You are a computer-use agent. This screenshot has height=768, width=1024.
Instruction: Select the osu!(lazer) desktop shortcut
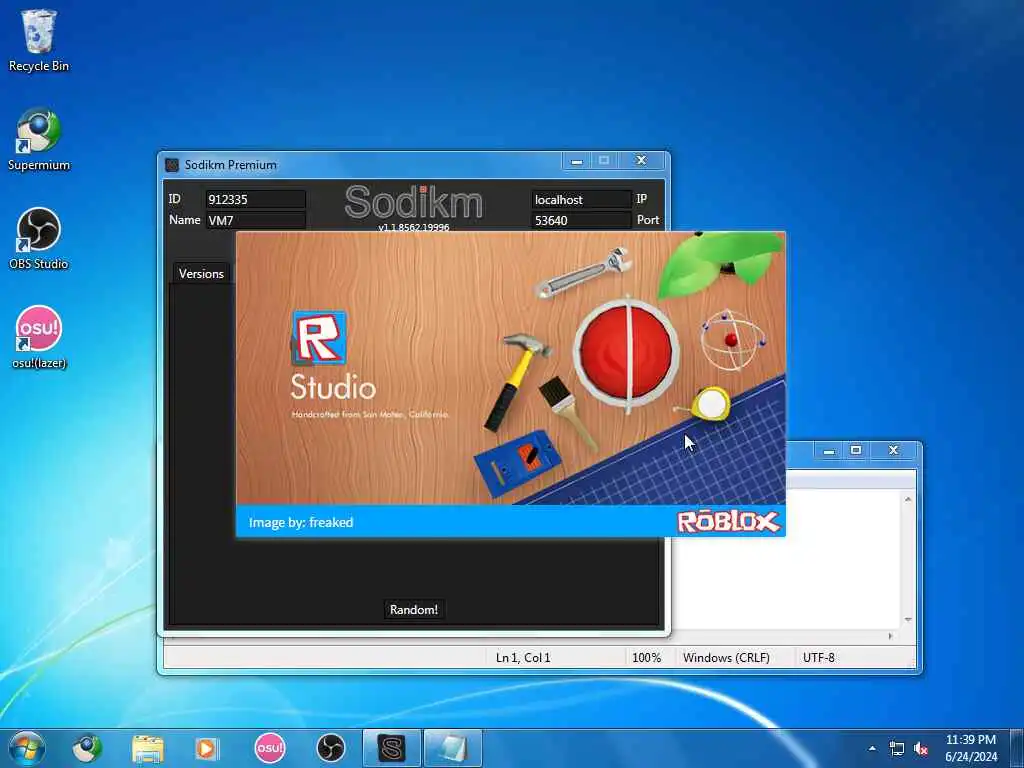coord(39,337)
